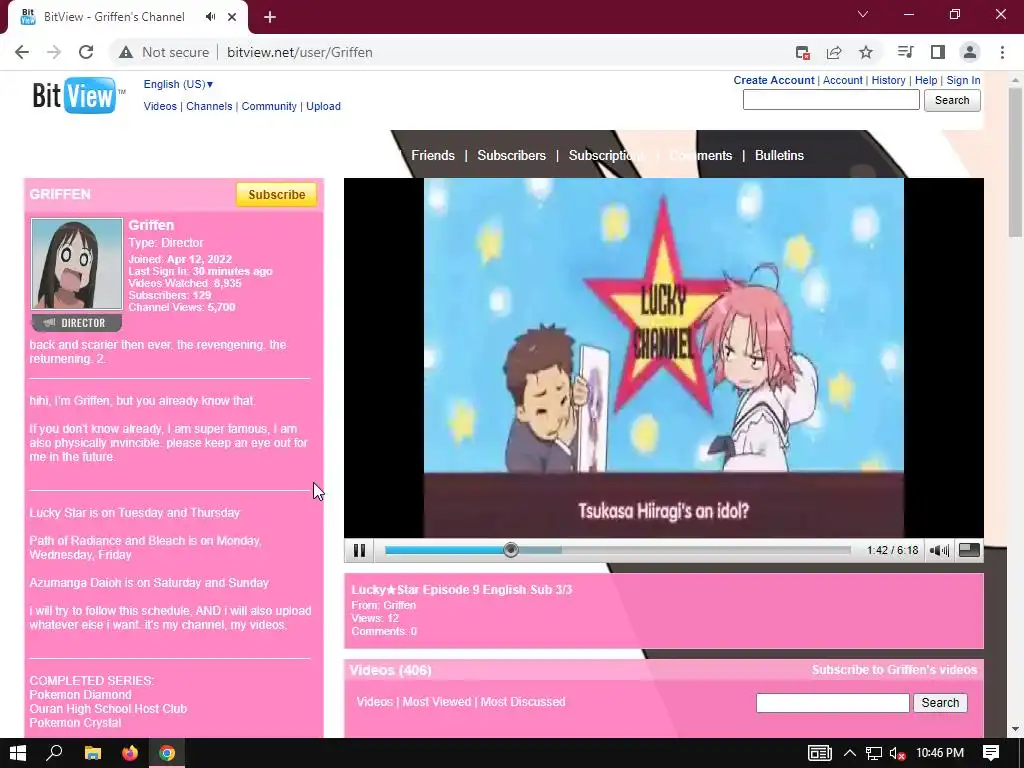Open File Explorer from taskbar

tap(93, 753)
